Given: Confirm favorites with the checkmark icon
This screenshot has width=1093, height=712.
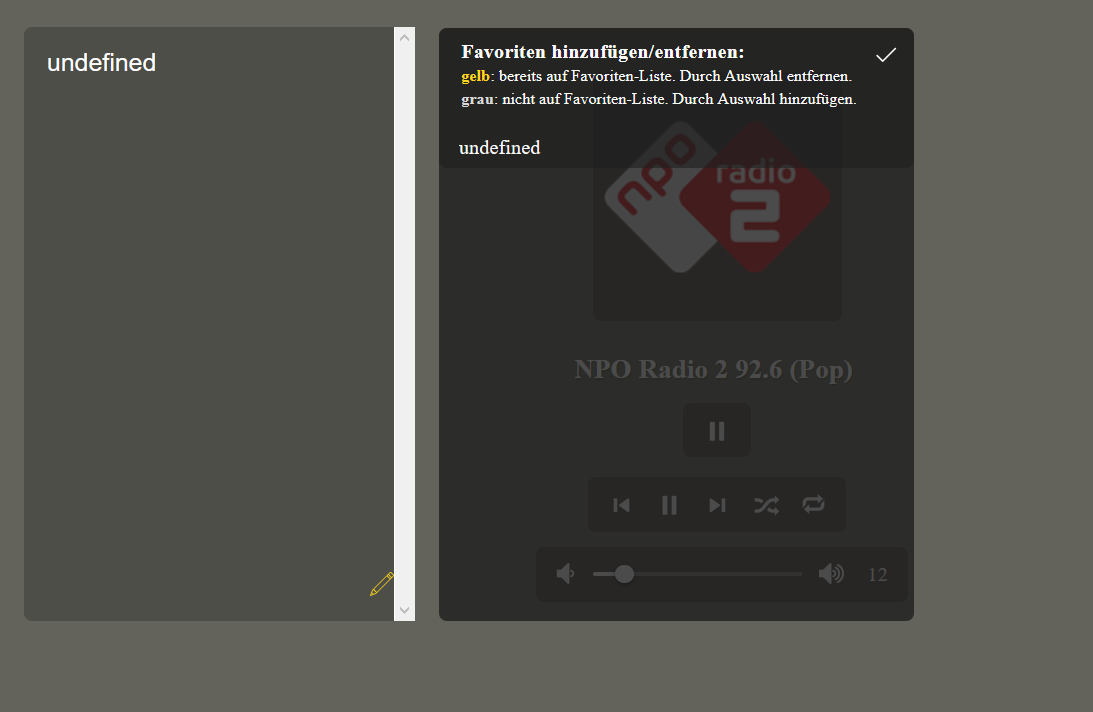Looking at the screenshot, I should click(885, 55).
